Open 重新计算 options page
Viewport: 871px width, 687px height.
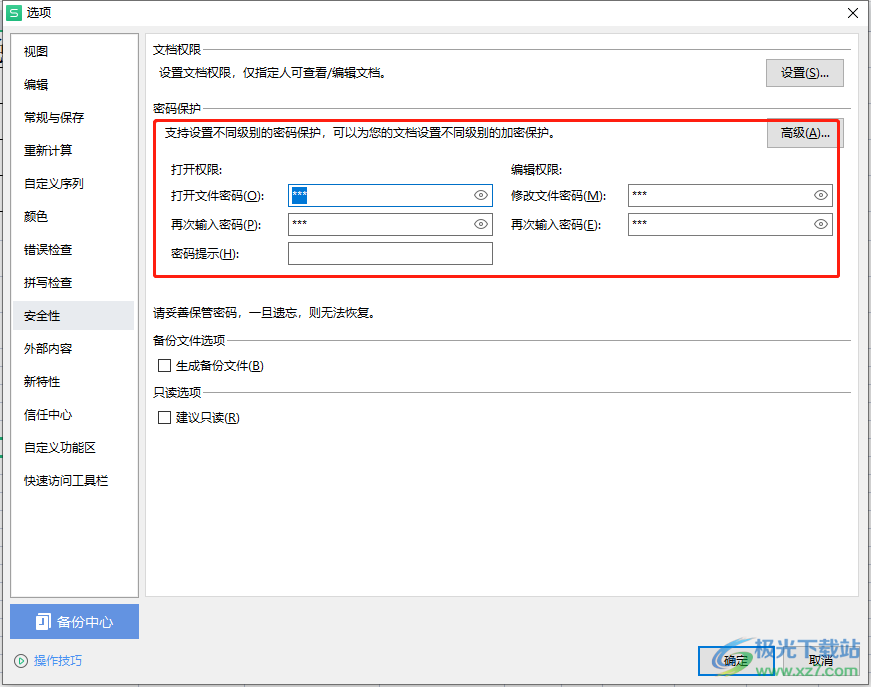pyautogui.click(x=73, y=151)
